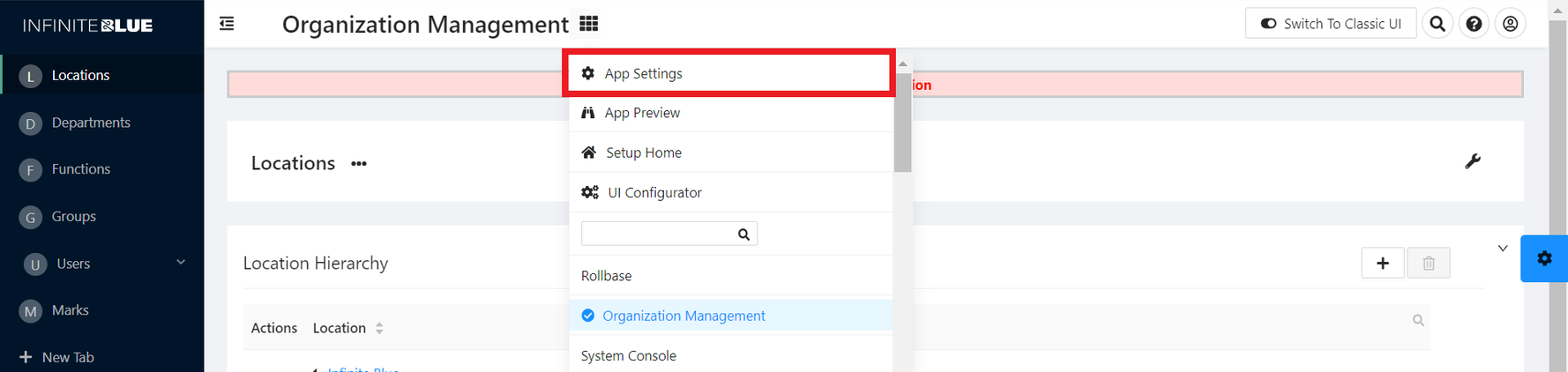The height and width of the screenshot is (372, 1568).
Task: Open the help question mark icon
Action: point(1474,24)
